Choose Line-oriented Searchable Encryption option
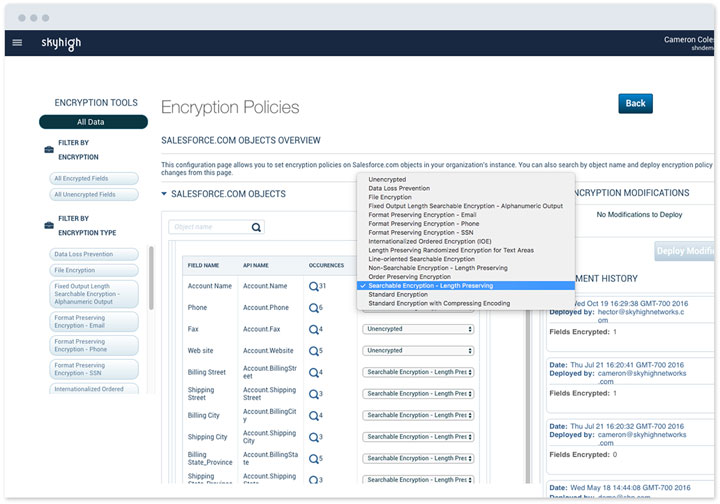 click(x=466, y=259)
